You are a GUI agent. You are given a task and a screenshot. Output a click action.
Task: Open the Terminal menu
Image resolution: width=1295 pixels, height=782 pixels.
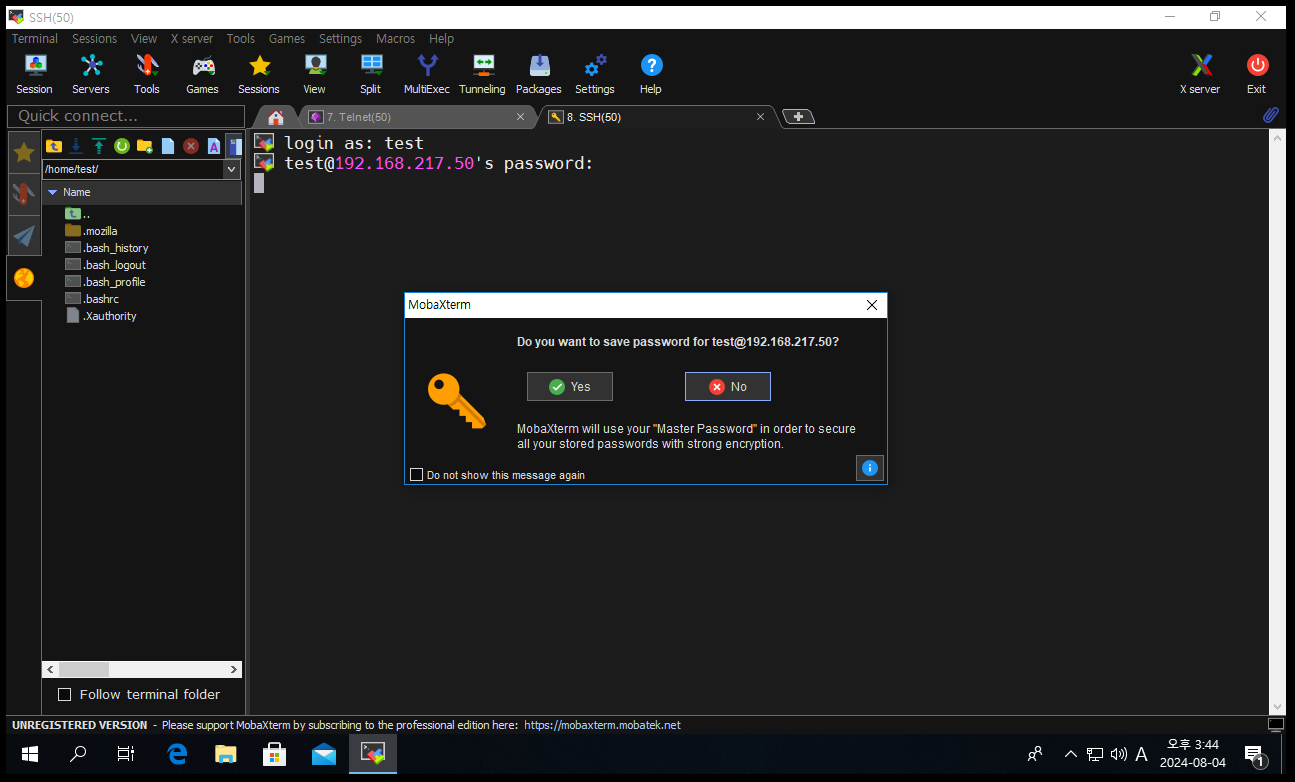tap(35, 39)
